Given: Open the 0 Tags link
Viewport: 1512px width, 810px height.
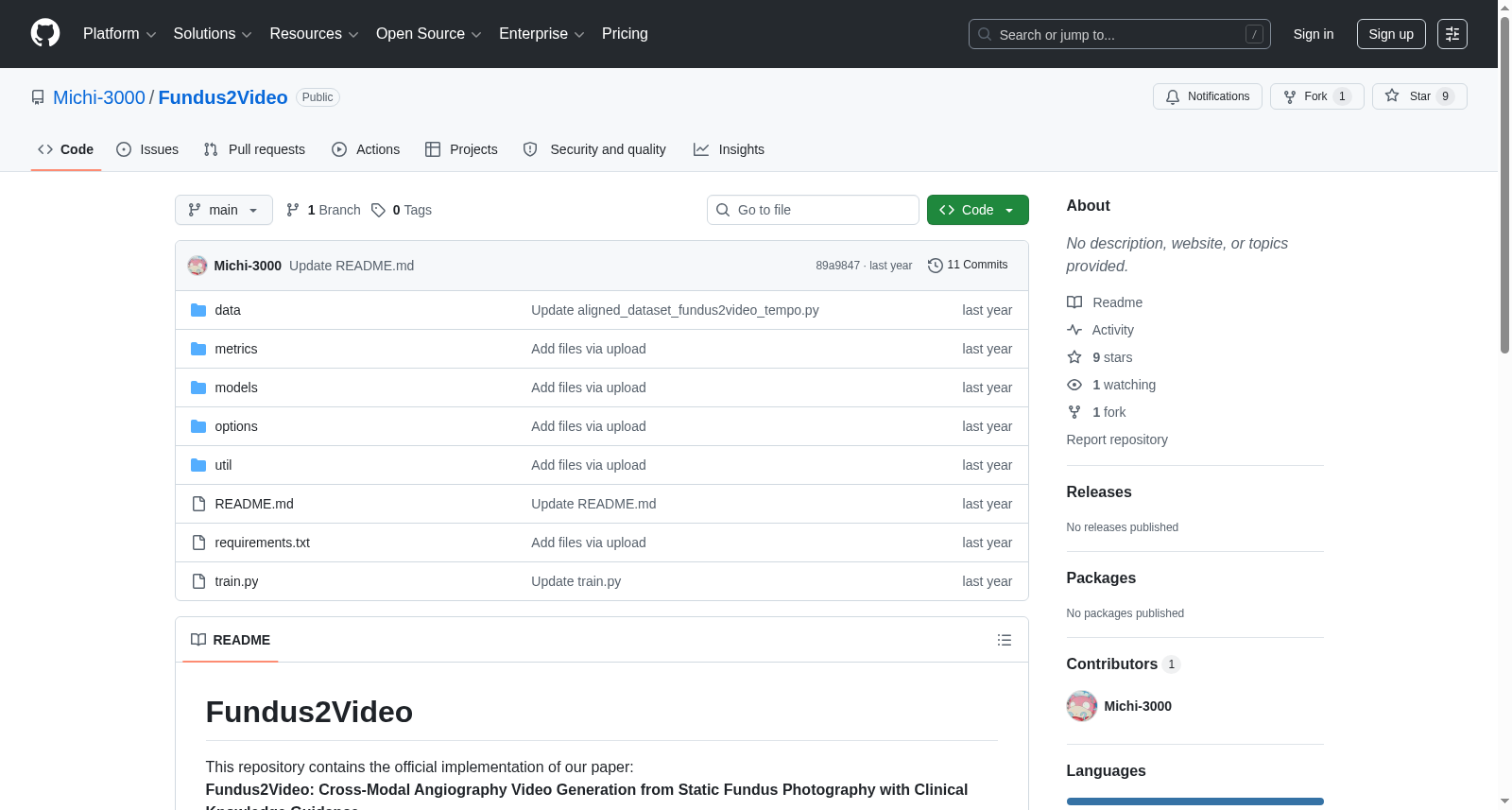Looking at the screenshot, I should (402, 210).
